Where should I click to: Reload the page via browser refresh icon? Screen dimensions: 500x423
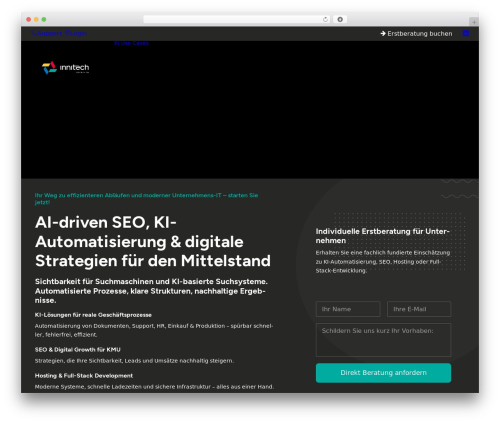[x=325, y=19]
